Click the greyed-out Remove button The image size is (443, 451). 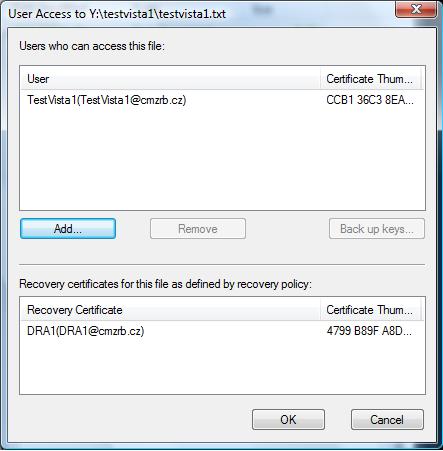pos(198,229)
